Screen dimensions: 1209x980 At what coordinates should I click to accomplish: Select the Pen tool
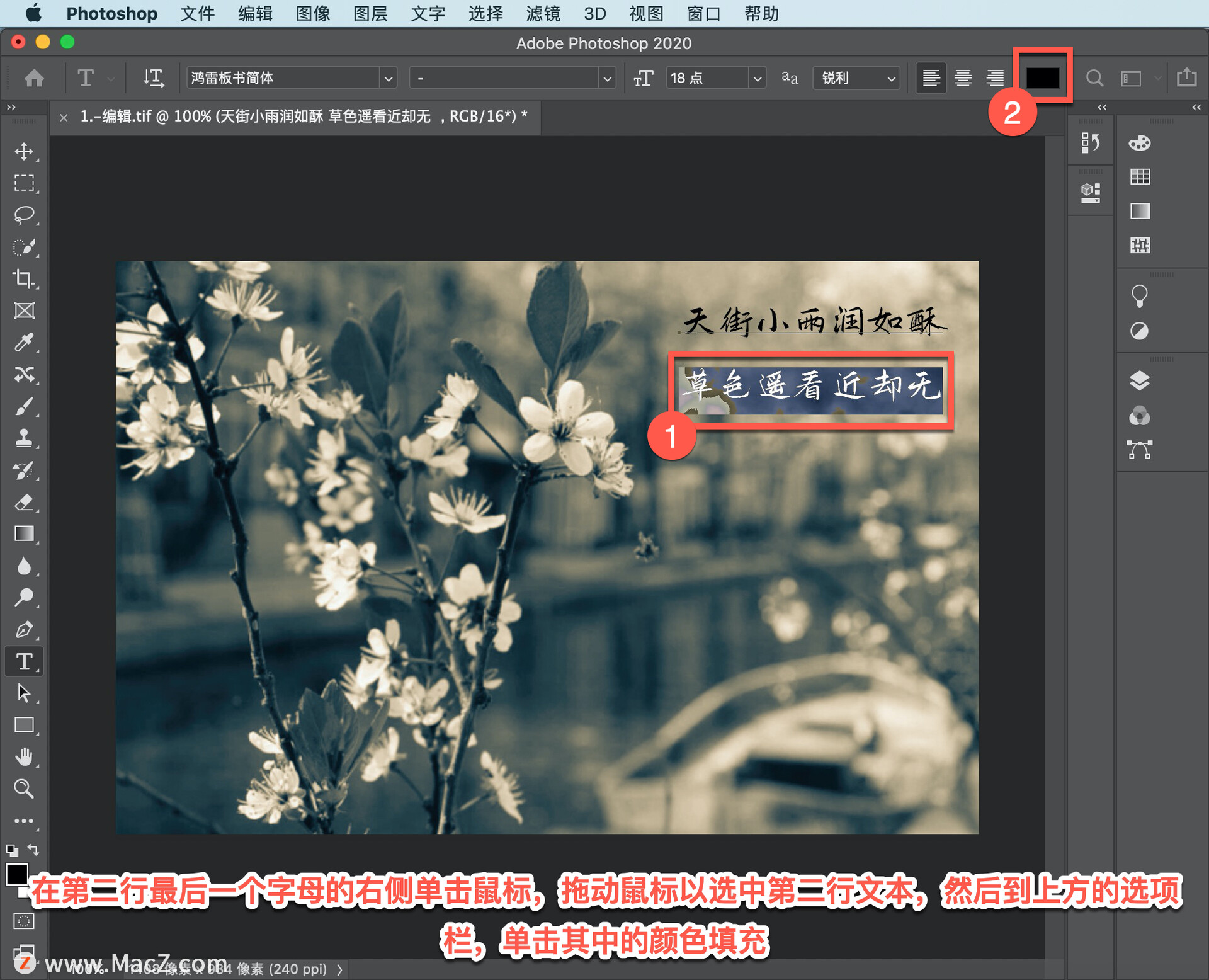[24, 629]
